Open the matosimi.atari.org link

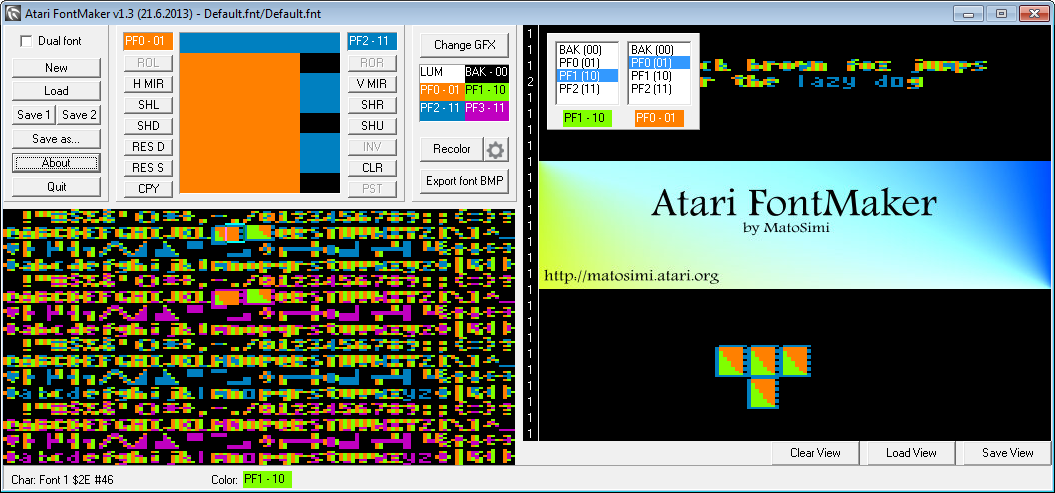tap(631, 276)
